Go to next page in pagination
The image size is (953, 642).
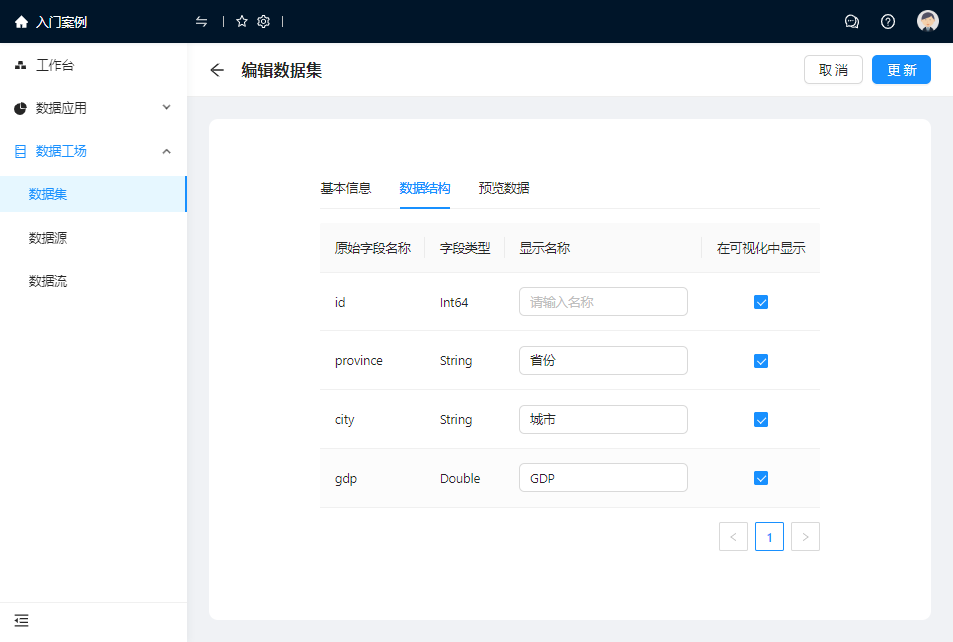pyautogui.click(x=805, y=537)
